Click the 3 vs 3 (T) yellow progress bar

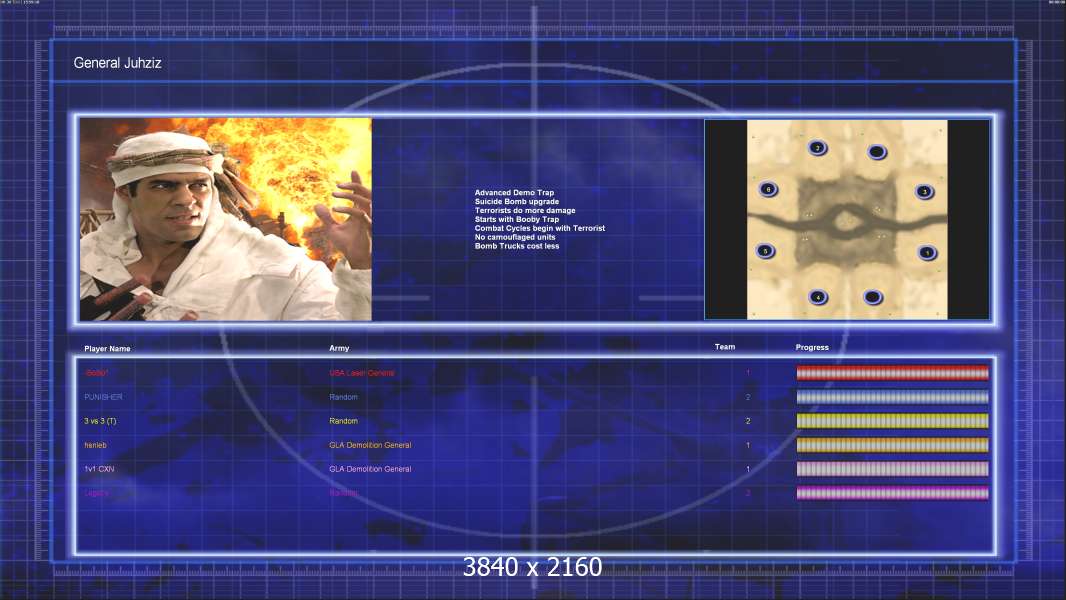[x=893, y=421]
